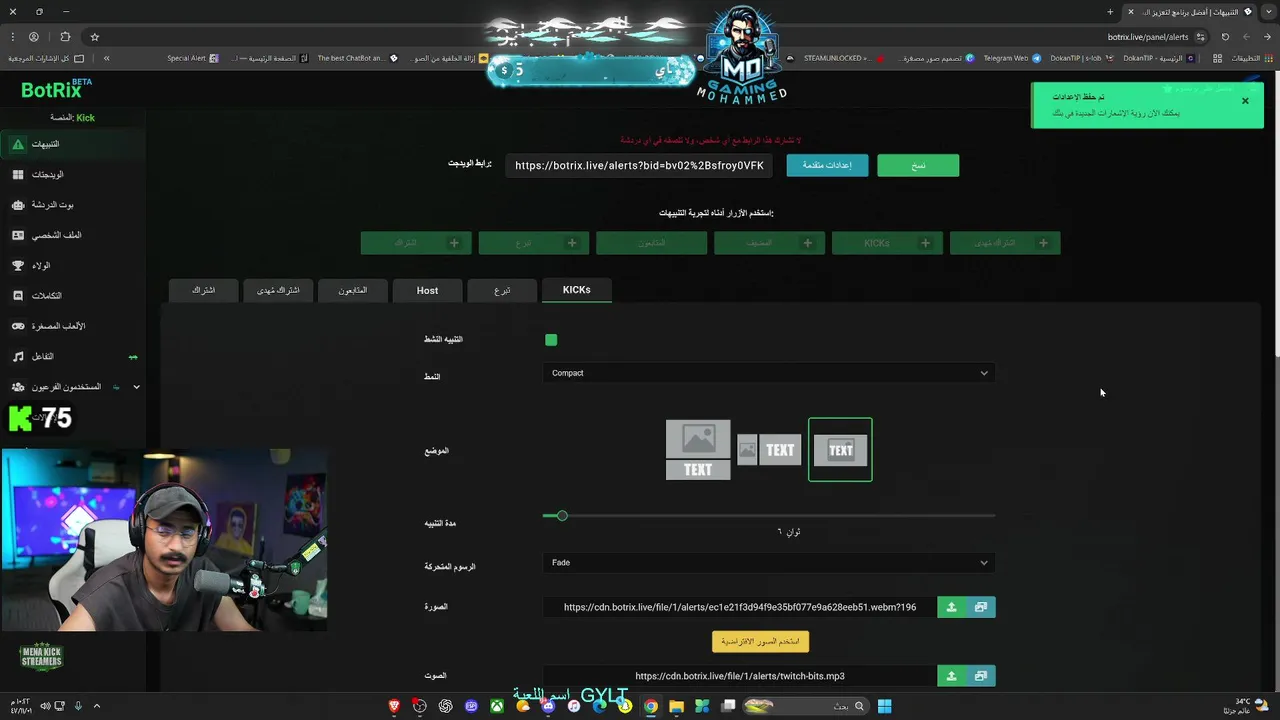Open الولاء loyalty trophy icon

[18, 265]
